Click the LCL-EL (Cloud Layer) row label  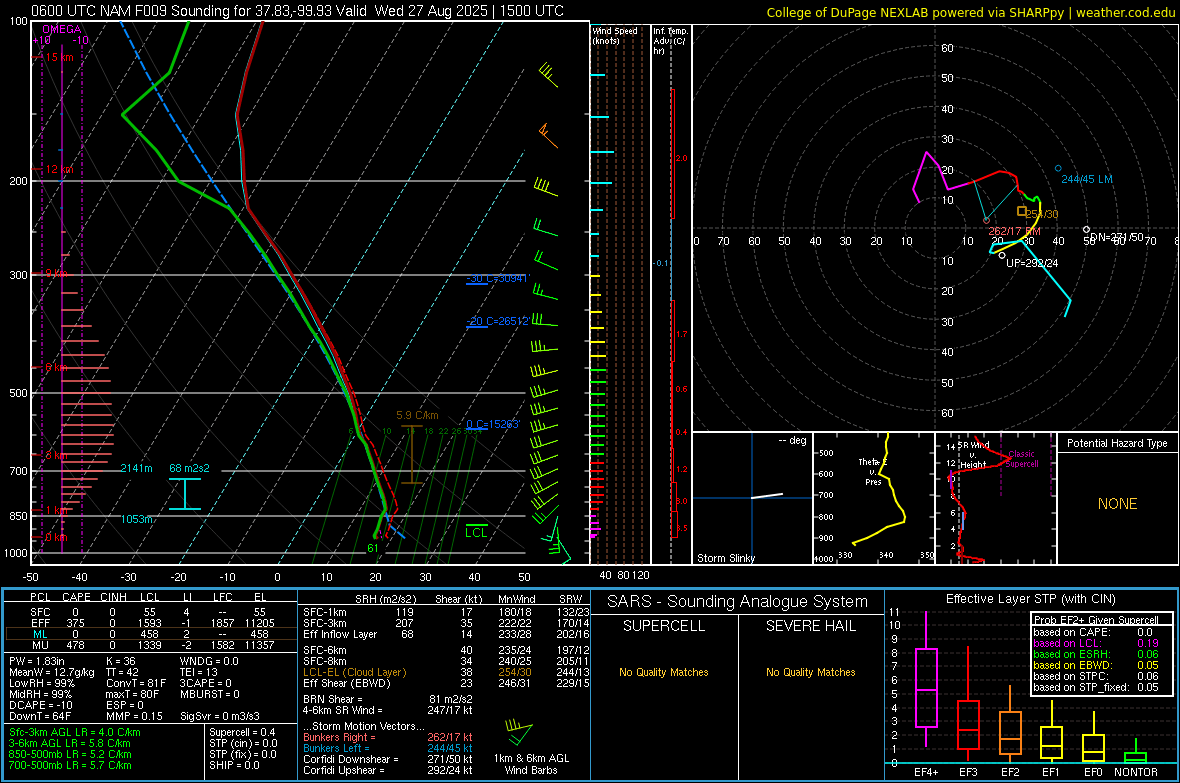point(354,672)
